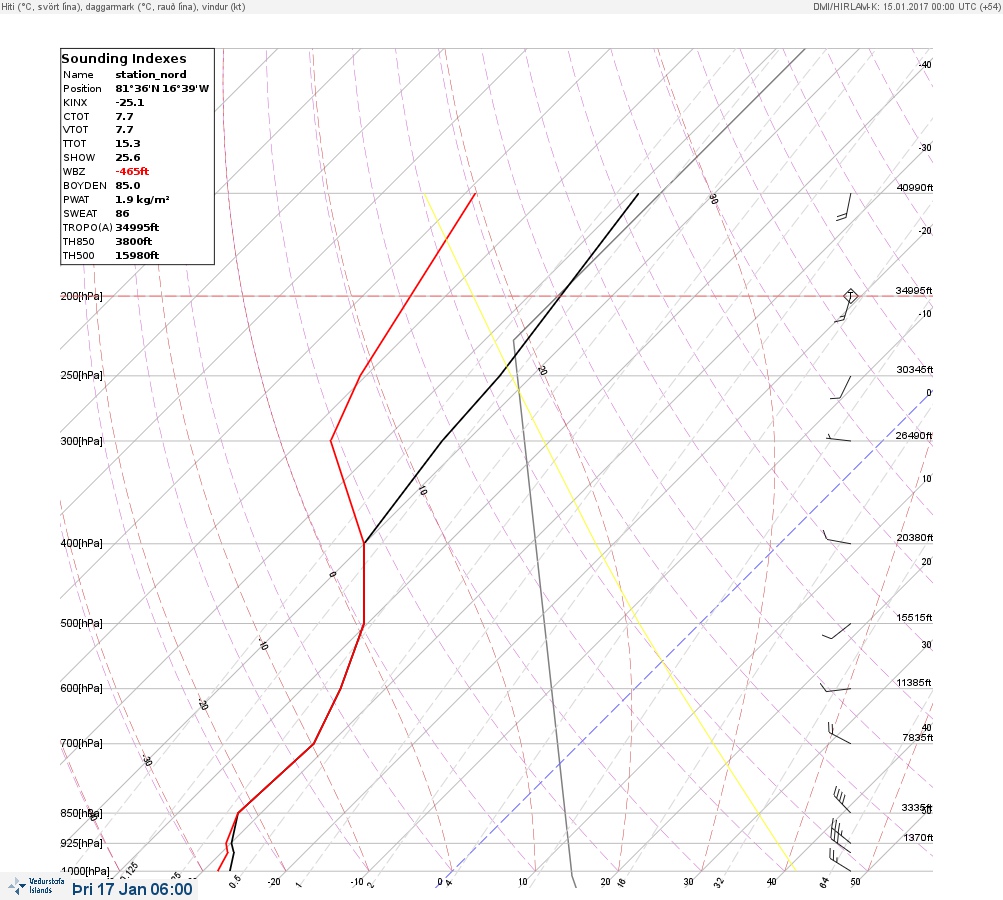Click the 250[hPa] pressure label
Image resolution: width=1003 pixels, height=900 pixels.
click(81, 375)
